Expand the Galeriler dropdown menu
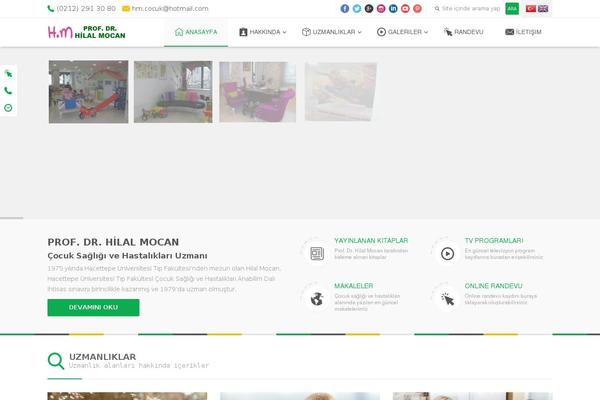600x400 pixels. 402,32
